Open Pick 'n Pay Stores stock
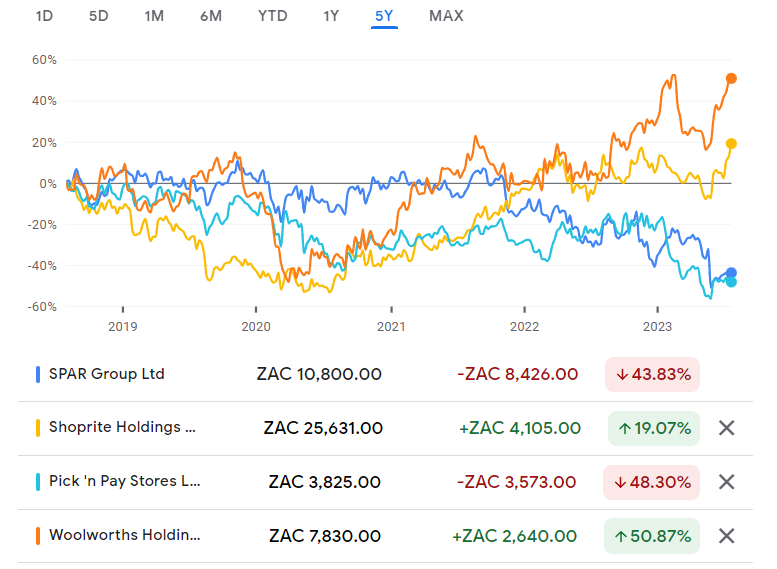This screenshot has width=777, height=569. pyautogui.click(x=124, y=481)
